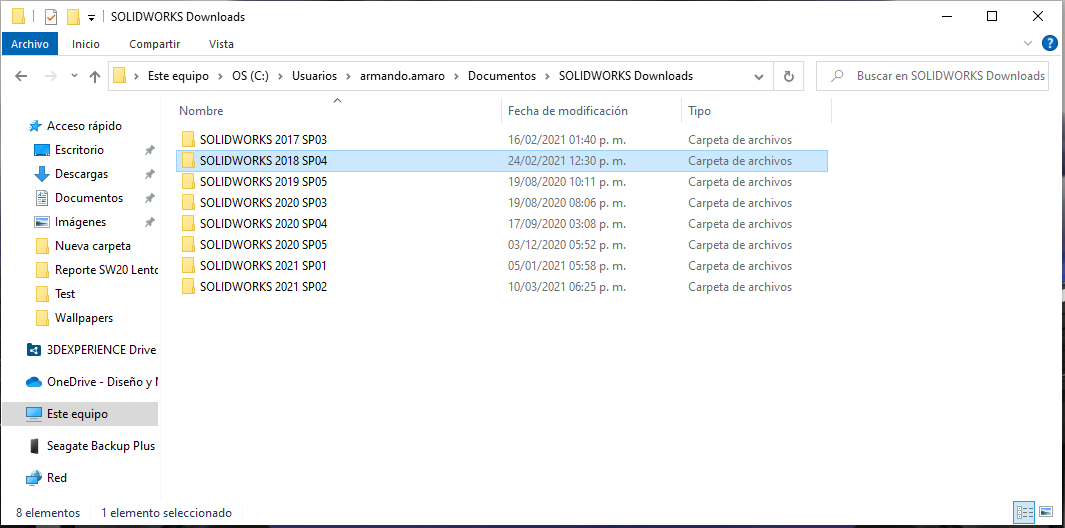
Task: Select Este equipo in navigation pane
Action: point(79,414)
